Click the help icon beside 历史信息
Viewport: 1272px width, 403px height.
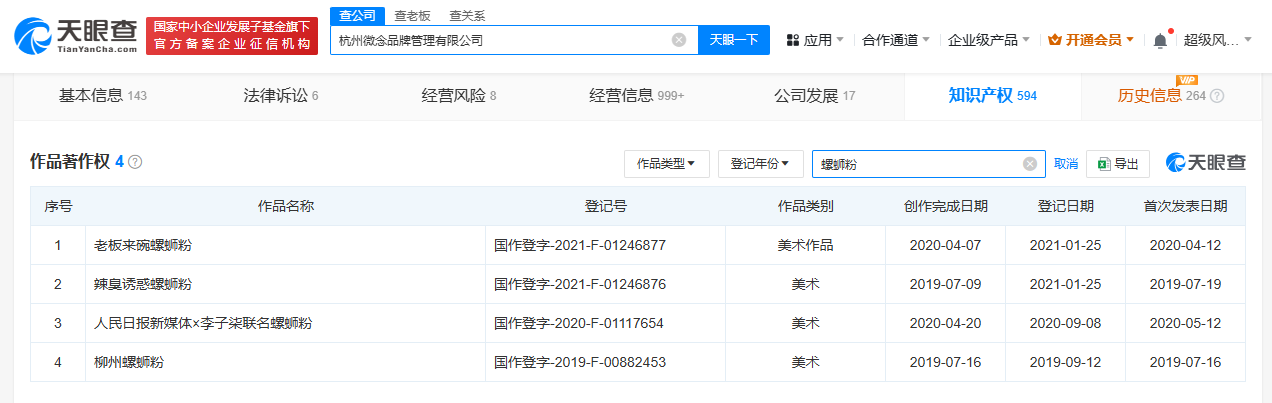coord(1217,96)
